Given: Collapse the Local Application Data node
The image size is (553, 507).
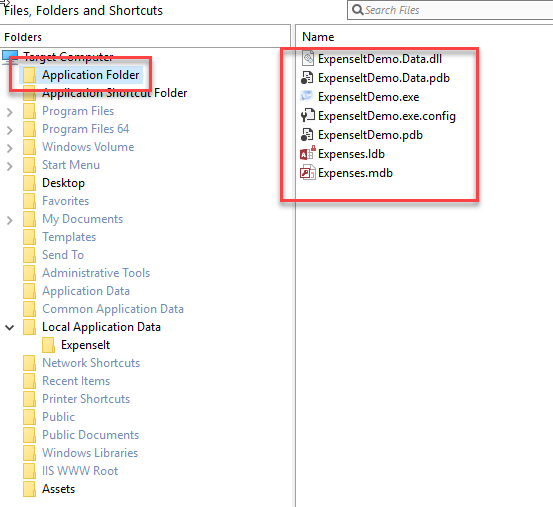Looking at the screenshot, I should pyautogui.click(x=10, y=327).
